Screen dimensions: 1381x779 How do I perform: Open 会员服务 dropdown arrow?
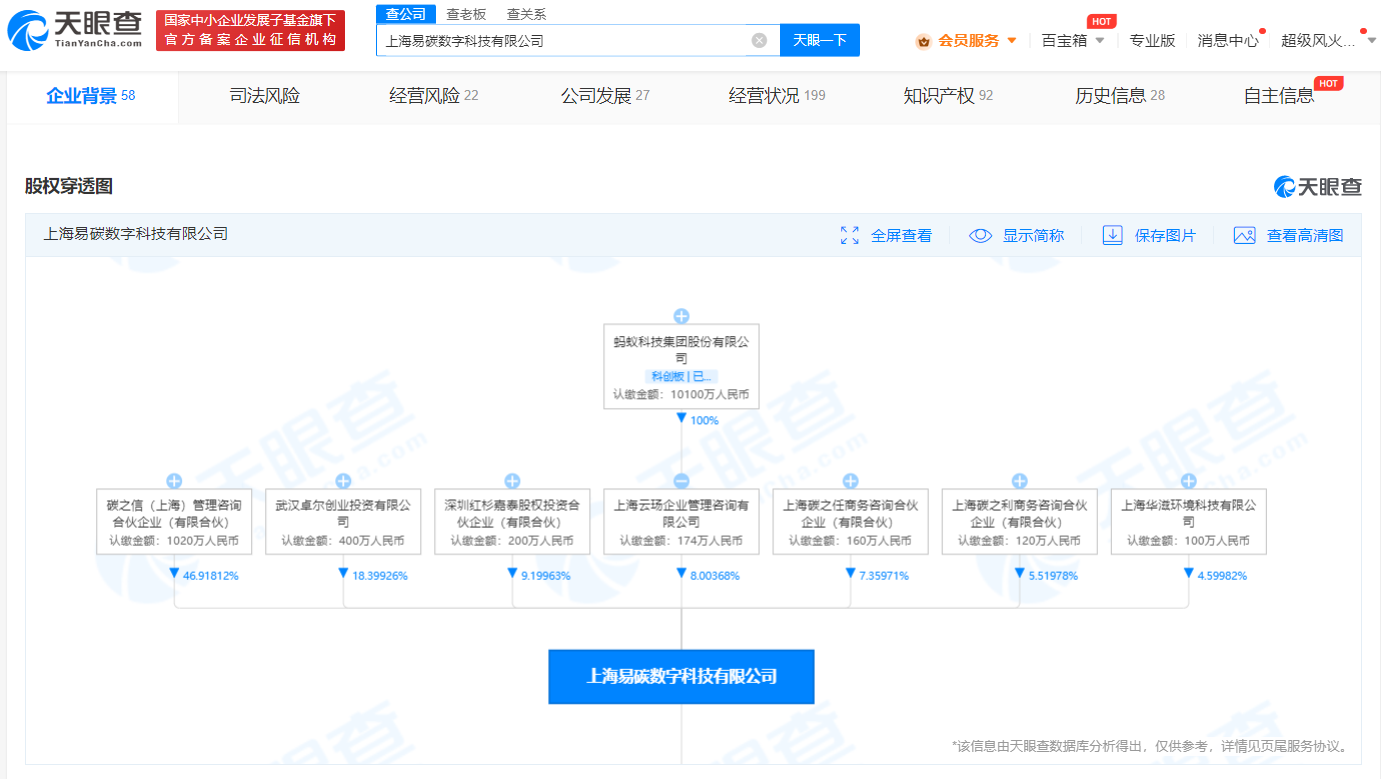tap(1012, 41)
